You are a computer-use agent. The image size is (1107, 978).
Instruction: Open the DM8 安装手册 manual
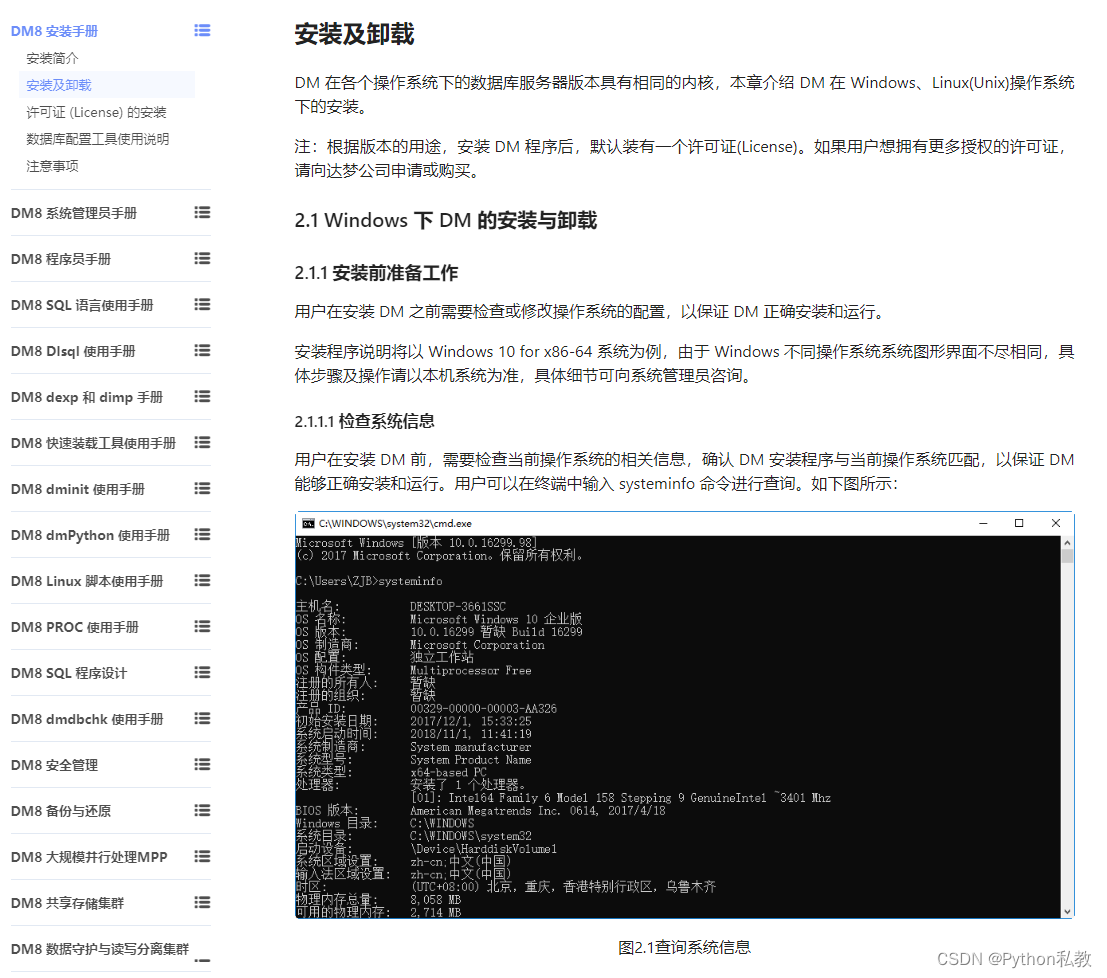tap(54, 31)
